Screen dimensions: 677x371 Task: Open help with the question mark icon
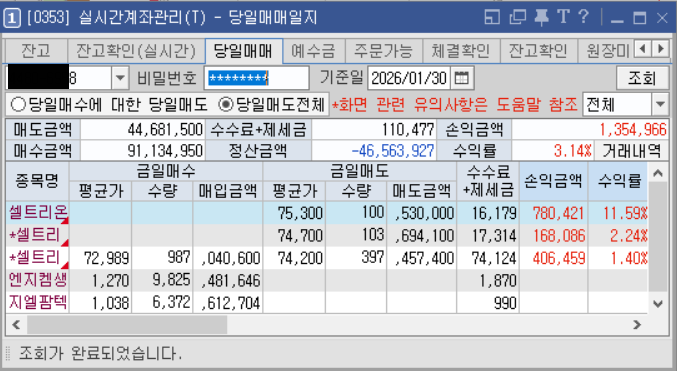point(583,17)
